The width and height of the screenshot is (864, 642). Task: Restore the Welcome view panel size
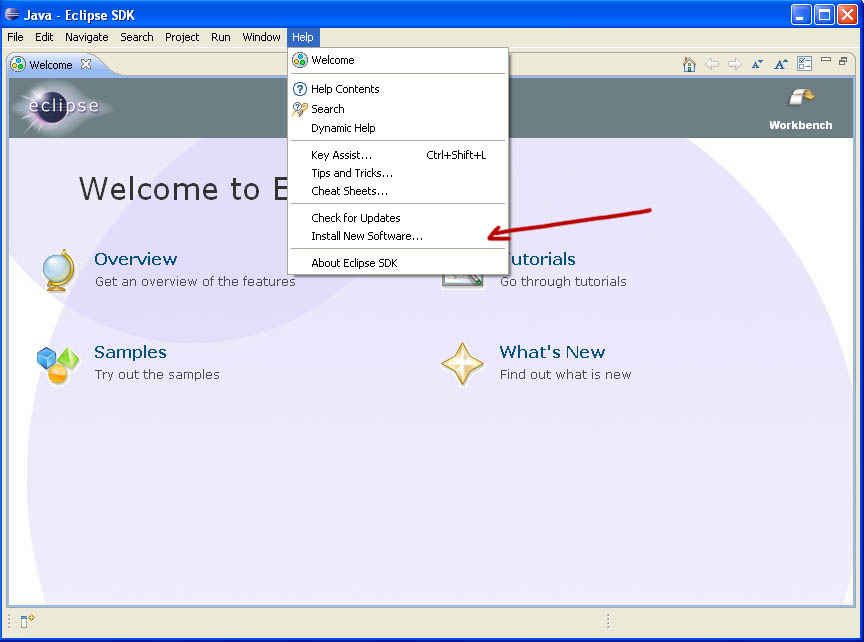coord(843,61)
